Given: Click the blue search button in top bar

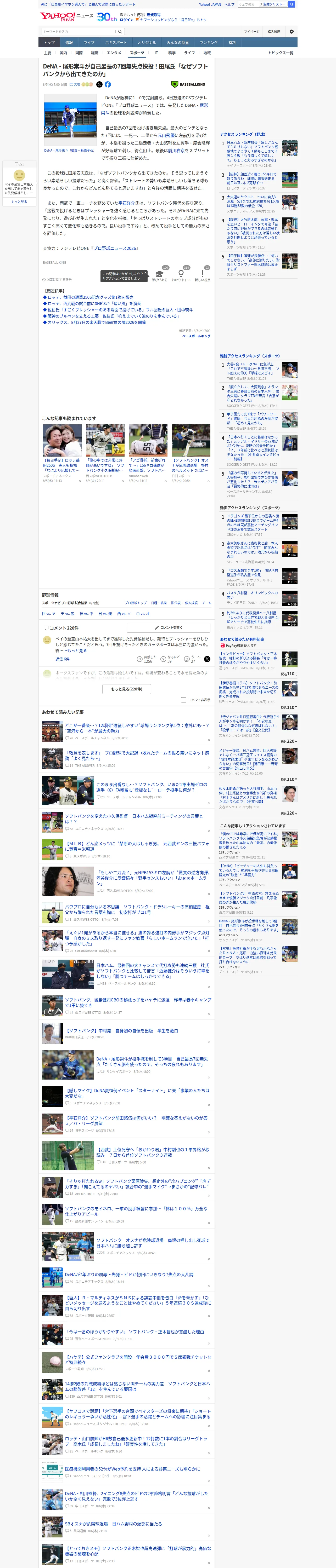Looking at the screenshot, I should [x=292, y=4].
